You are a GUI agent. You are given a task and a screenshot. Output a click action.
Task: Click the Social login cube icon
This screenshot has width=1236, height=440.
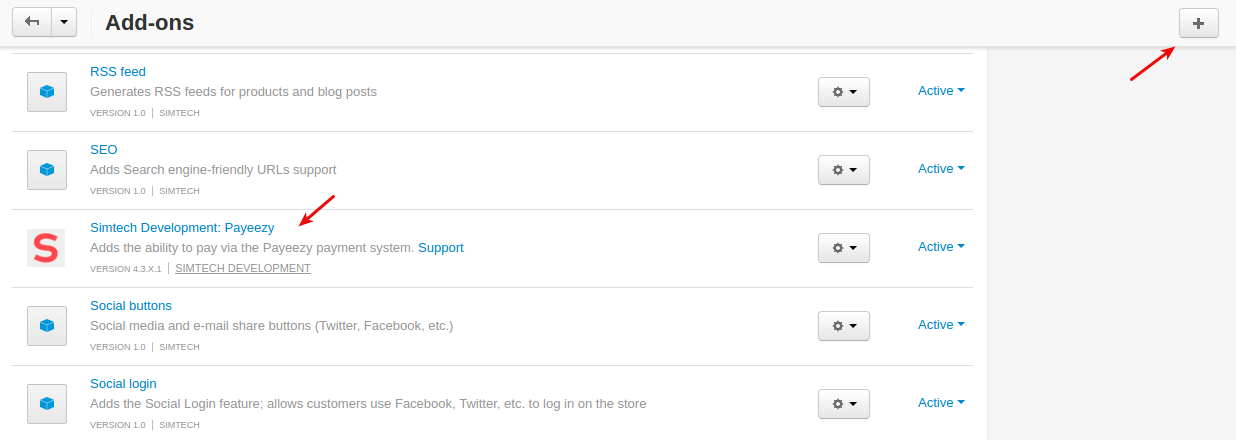(46, 403)
